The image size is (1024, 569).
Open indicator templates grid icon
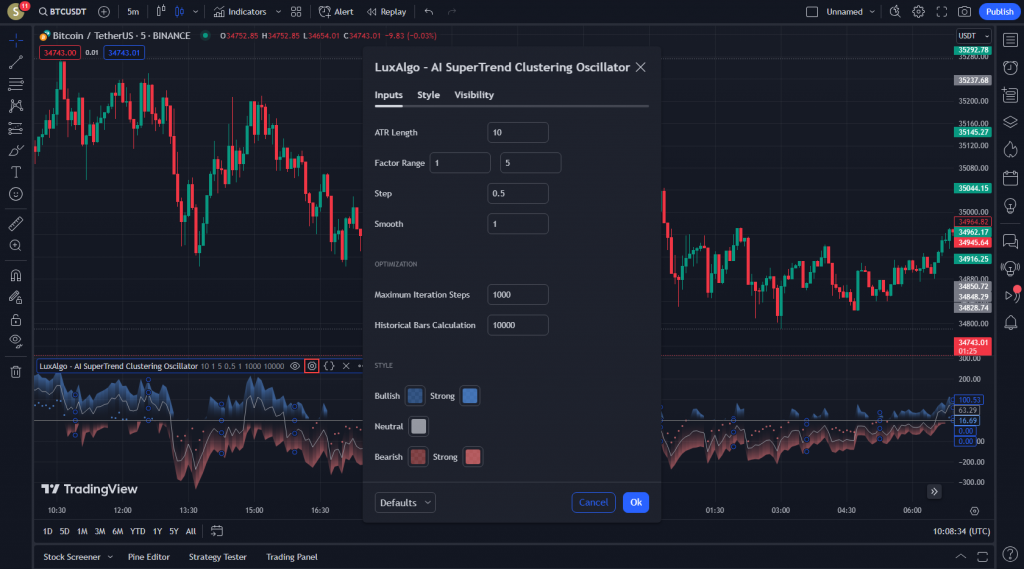296,12
